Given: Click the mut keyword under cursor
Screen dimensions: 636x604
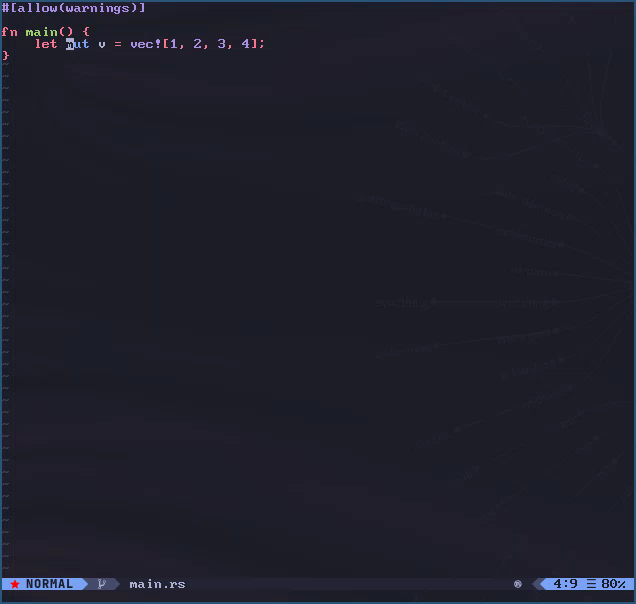Looking at the screenshot, I should tap(77, 44).
